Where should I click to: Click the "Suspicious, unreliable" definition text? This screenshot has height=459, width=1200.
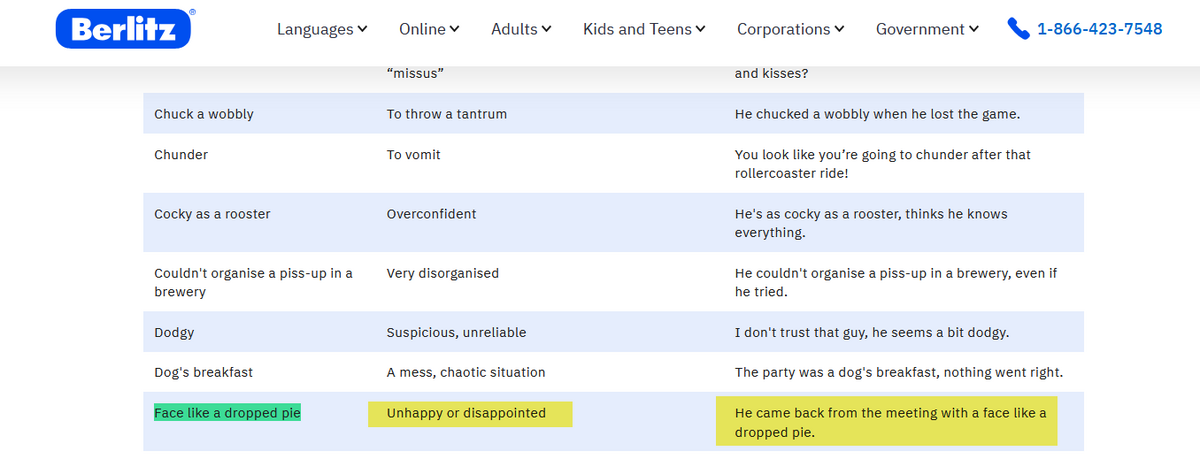point(456,332)
